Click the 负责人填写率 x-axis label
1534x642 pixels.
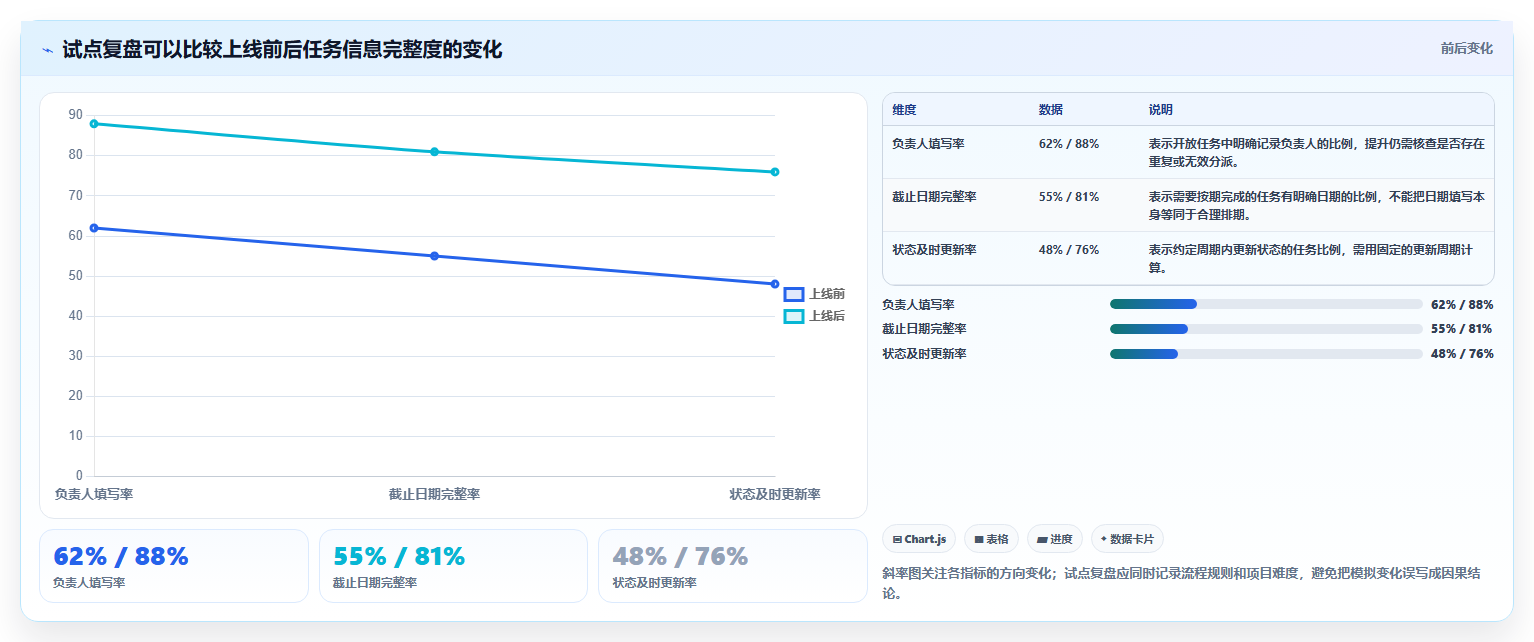click(x=94, y=494)
